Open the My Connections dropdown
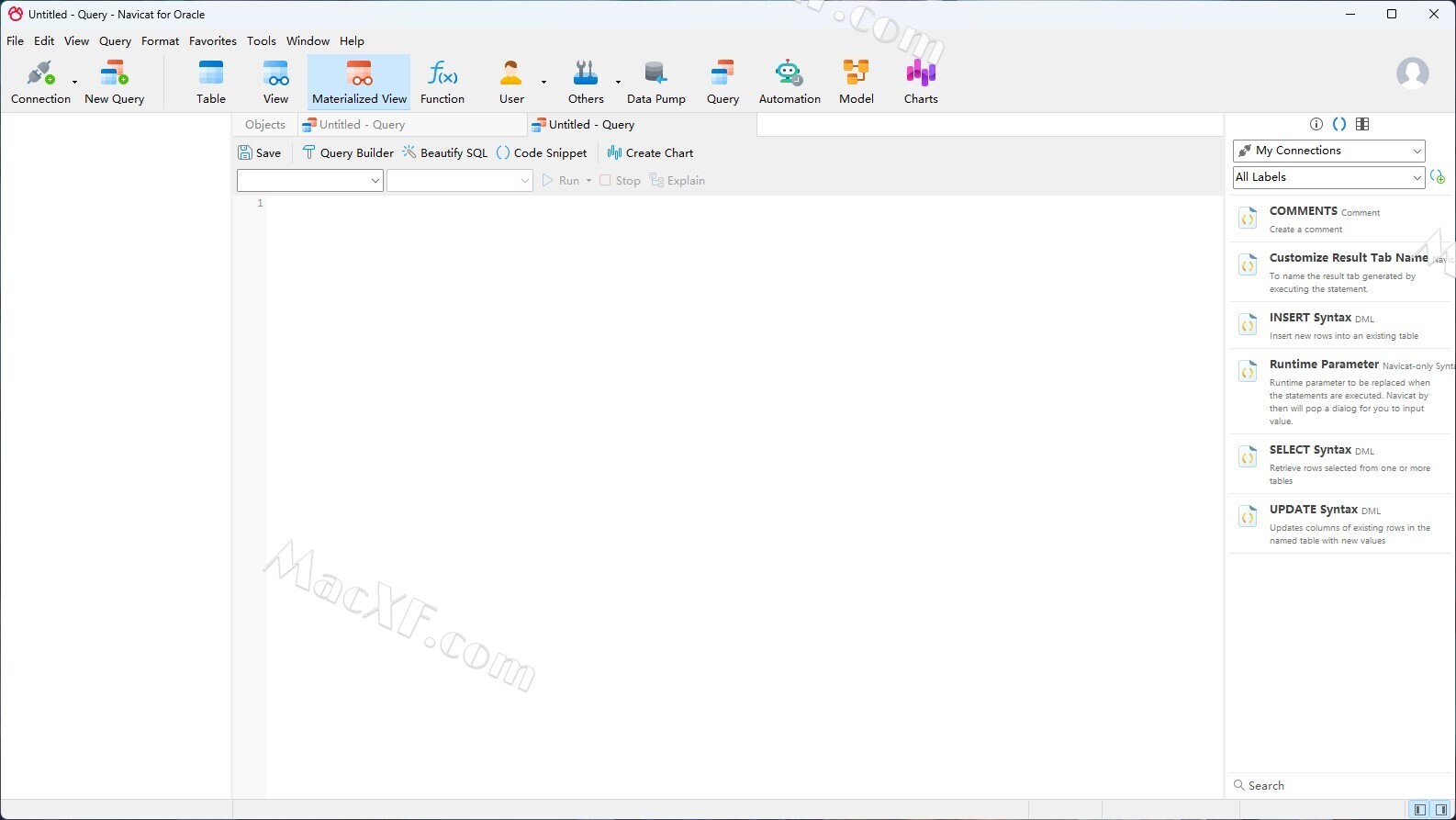 1329,151
